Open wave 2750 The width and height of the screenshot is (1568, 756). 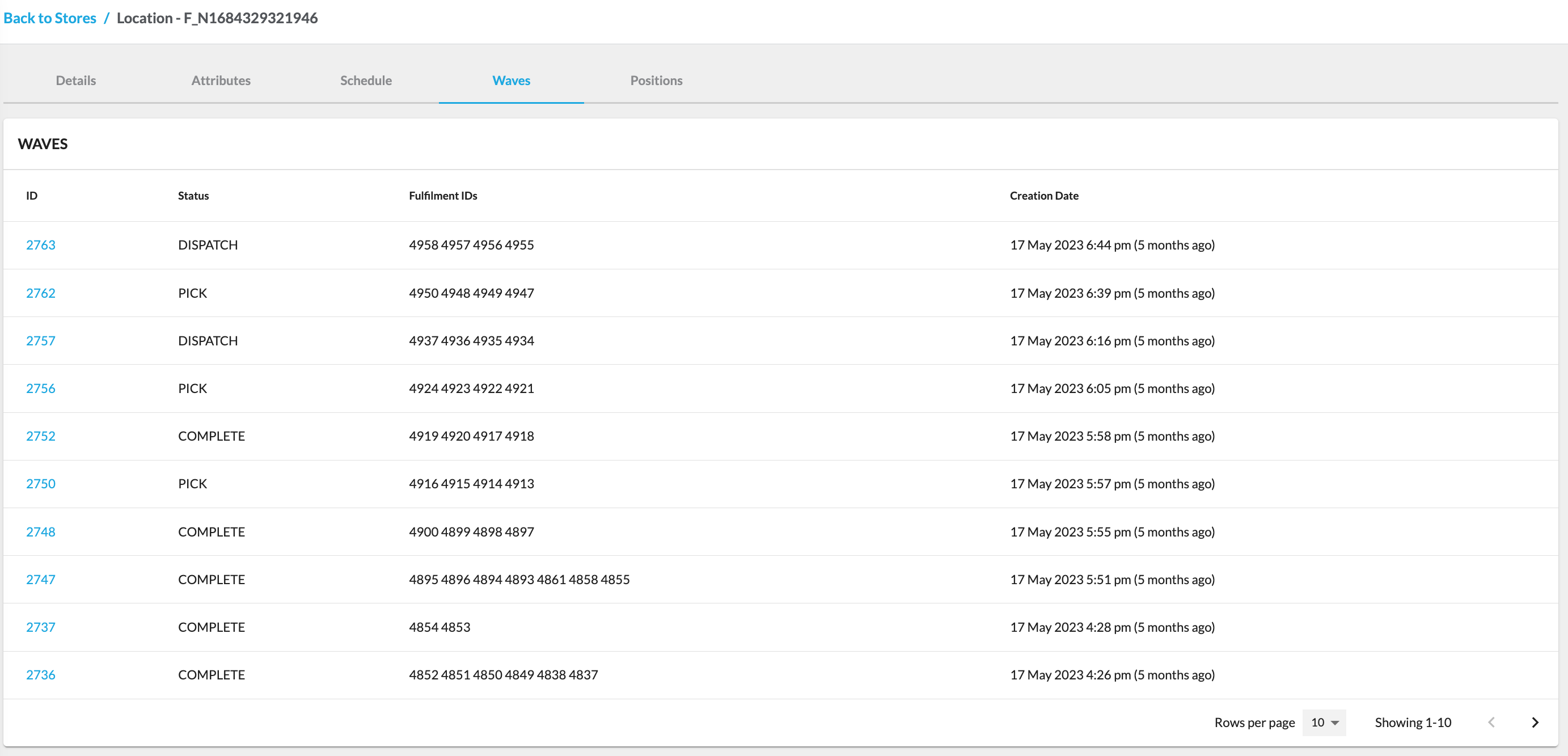[40, 483]
